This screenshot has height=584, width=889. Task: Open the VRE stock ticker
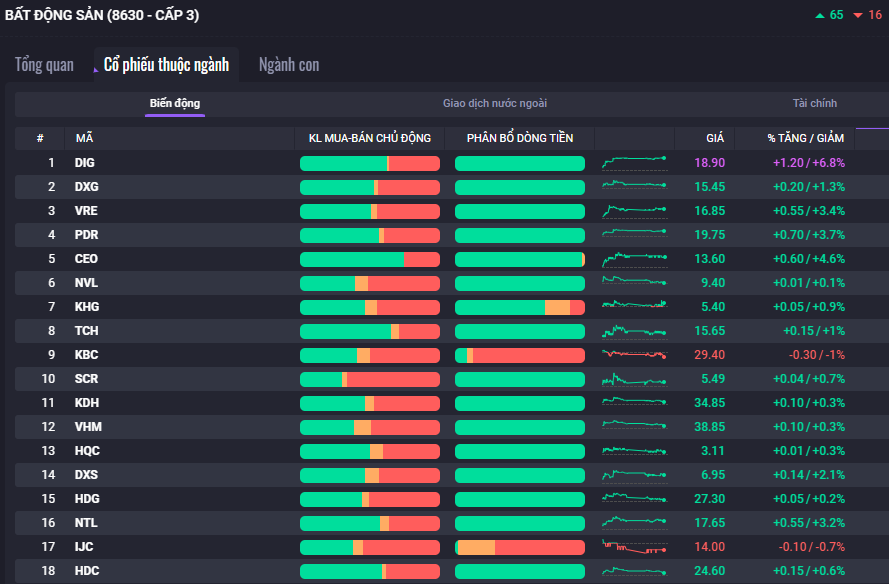click(86, 210)
